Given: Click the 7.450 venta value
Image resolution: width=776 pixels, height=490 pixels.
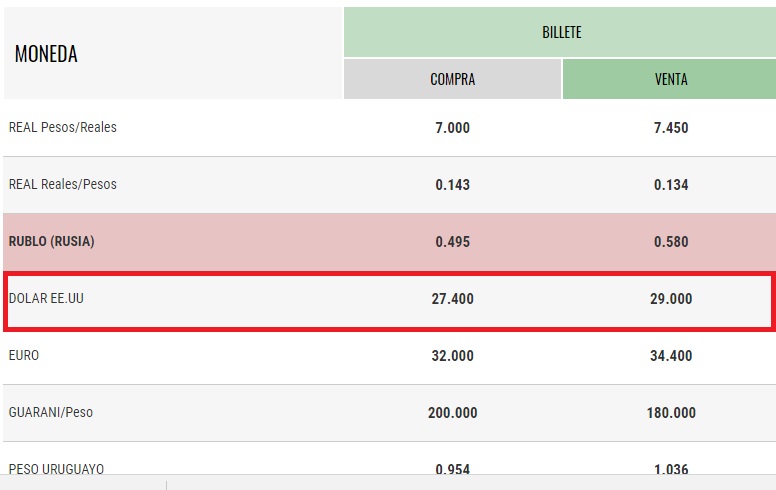Looking at the screenshot, I should (671, 128).
